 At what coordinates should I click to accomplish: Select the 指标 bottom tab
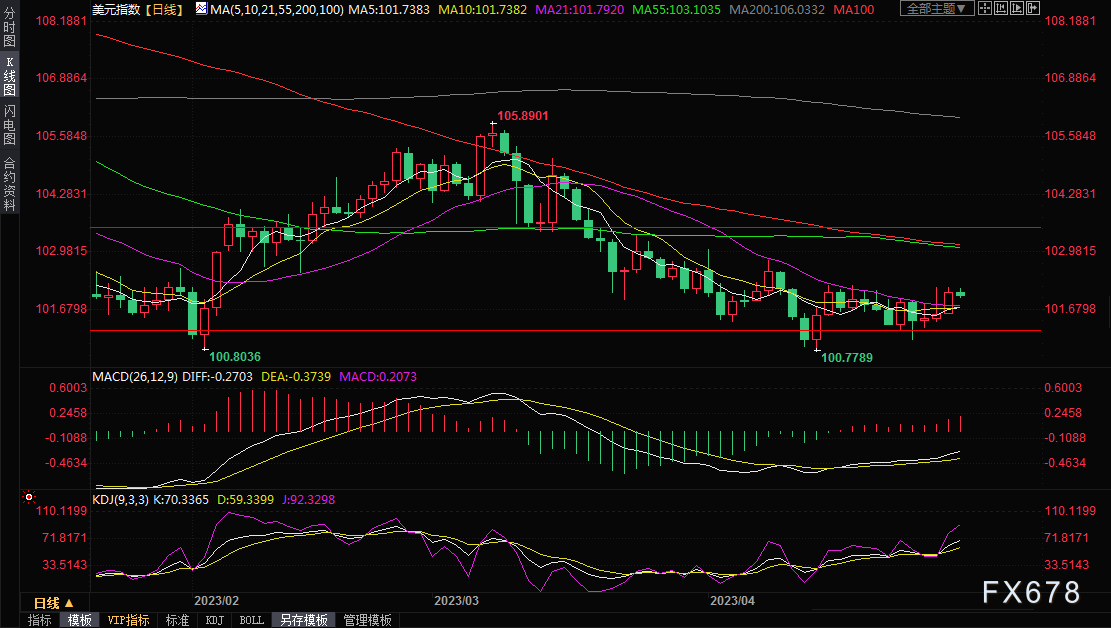pos(40,620)
